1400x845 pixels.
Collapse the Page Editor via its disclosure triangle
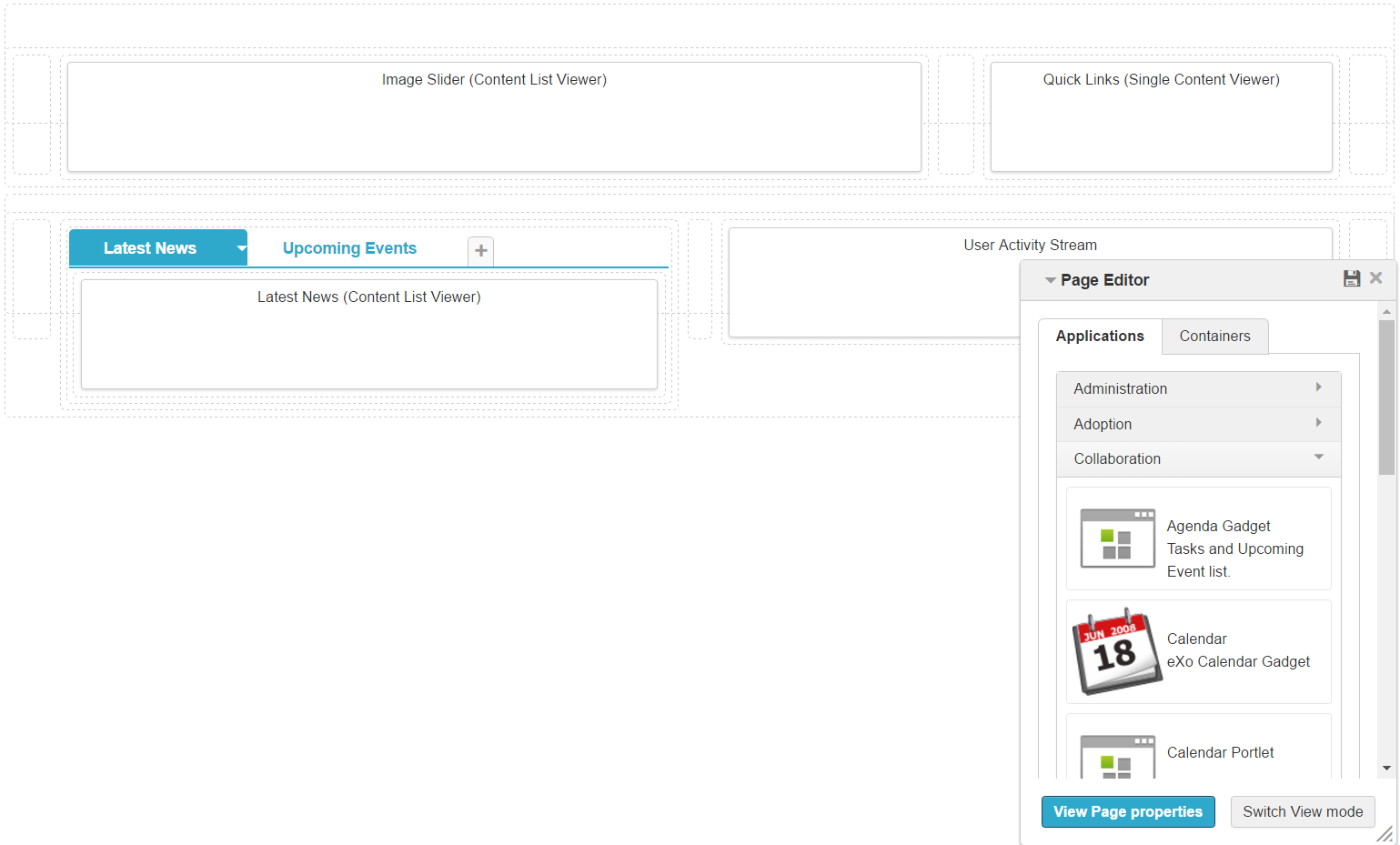pyautogui.click(x=1052, y=280)
